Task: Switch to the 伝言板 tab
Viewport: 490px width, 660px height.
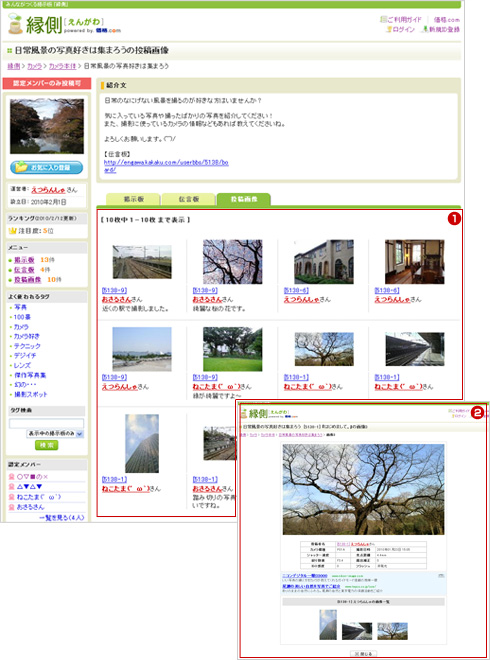Action: 189,200
